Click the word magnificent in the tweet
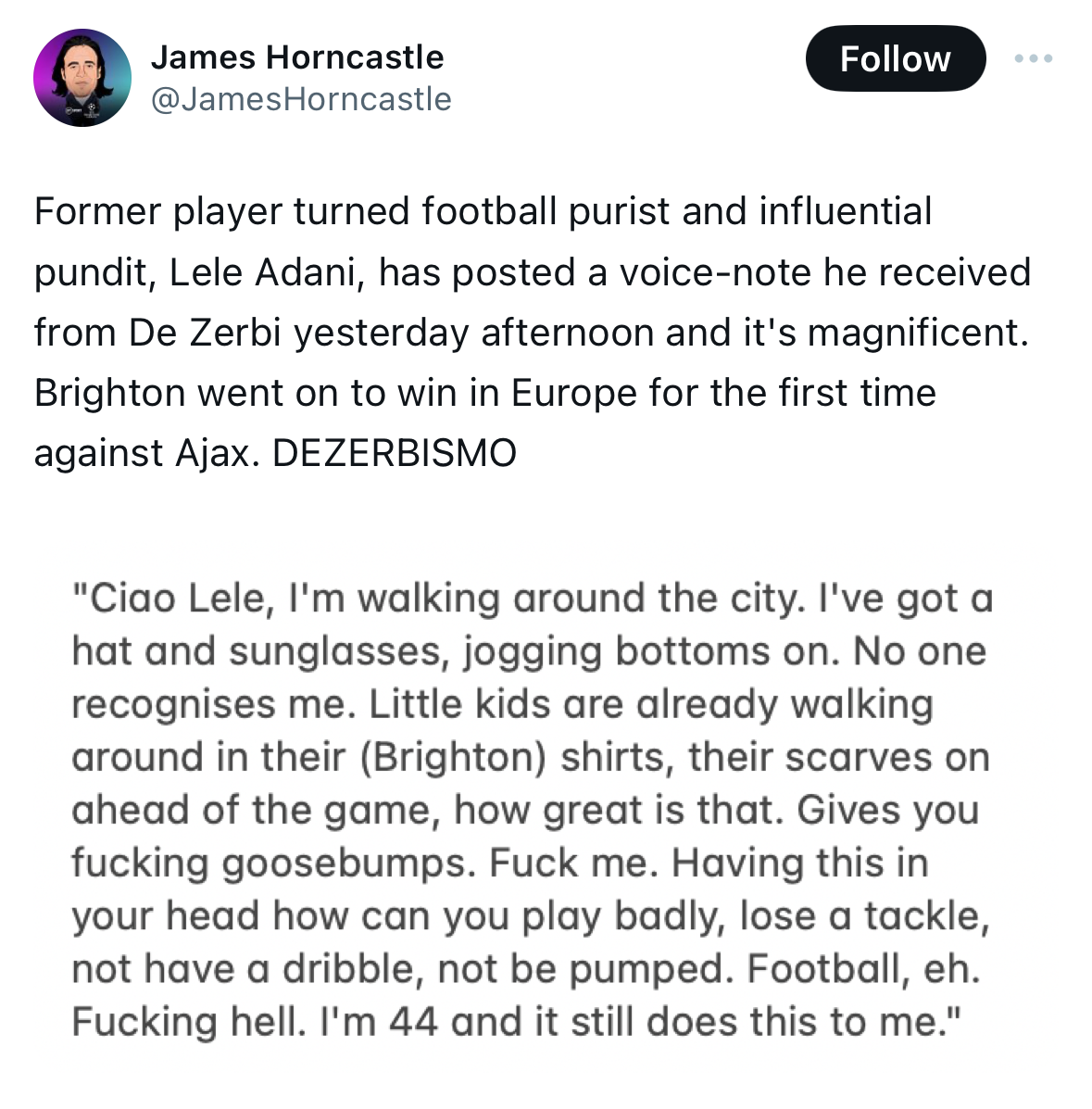 pyautogui.click(x=918, y=333)
